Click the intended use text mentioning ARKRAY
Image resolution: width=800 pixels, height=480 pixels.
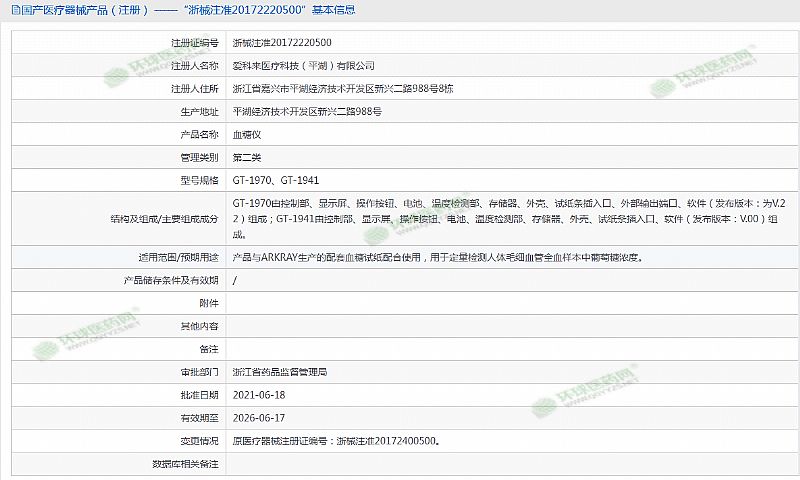(436, 257)
